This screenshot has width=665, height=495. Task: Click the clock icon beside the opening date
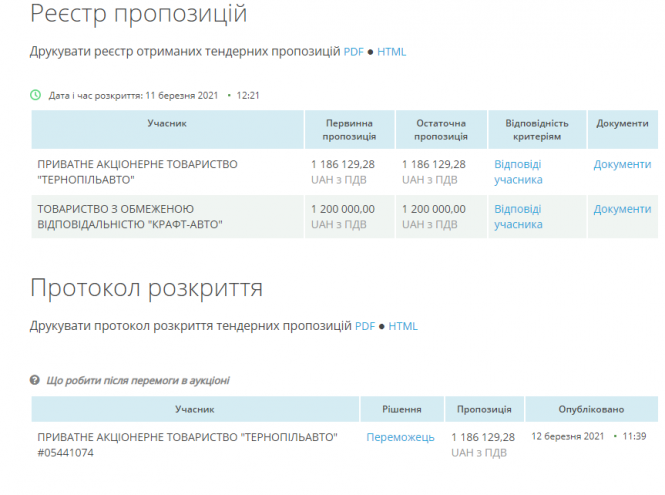(36, 95)
